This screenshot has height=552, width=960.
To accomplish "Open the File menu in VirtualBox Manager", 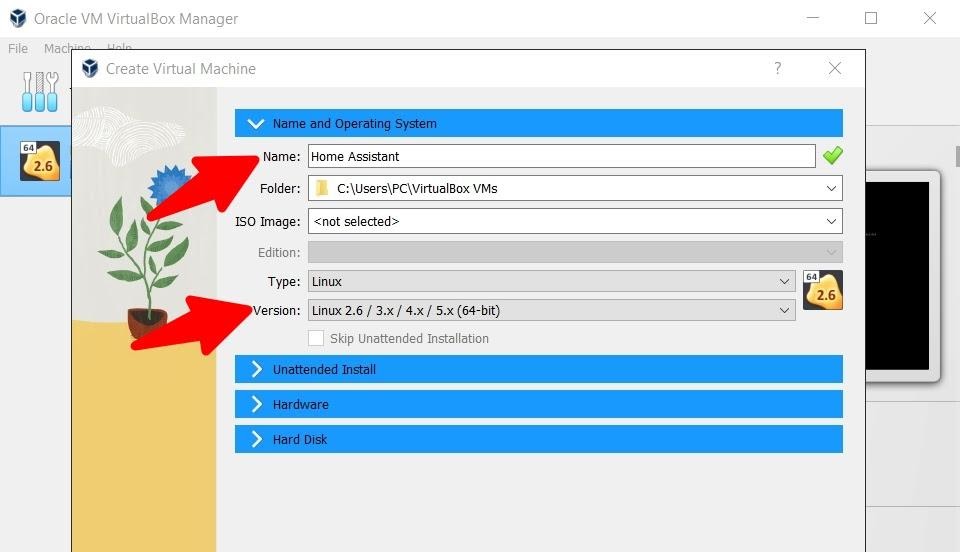I will (18, 48).
